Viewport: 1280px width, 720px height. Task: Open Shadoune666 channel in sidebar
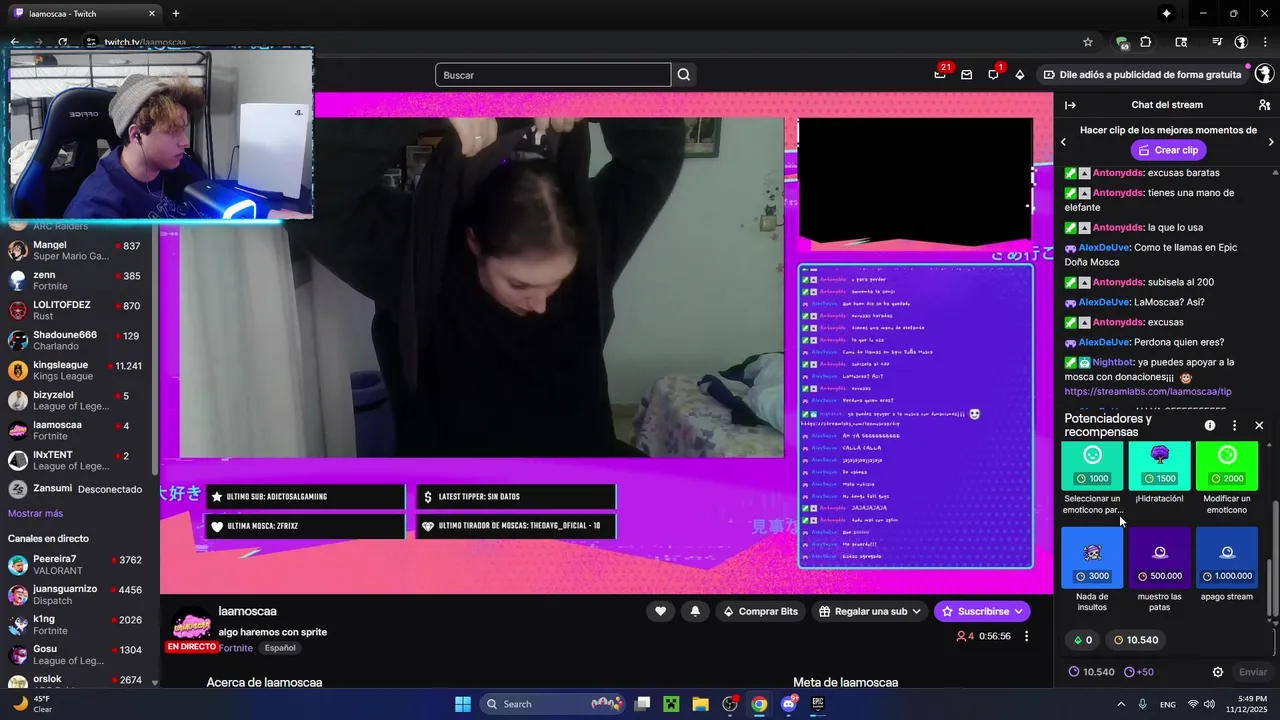coord(78,341)
